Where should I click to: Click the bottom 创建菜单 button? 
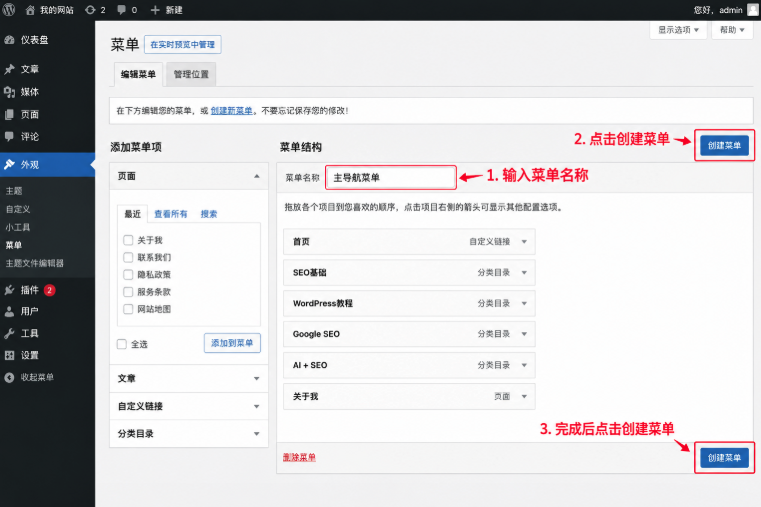tap(724, 458)
